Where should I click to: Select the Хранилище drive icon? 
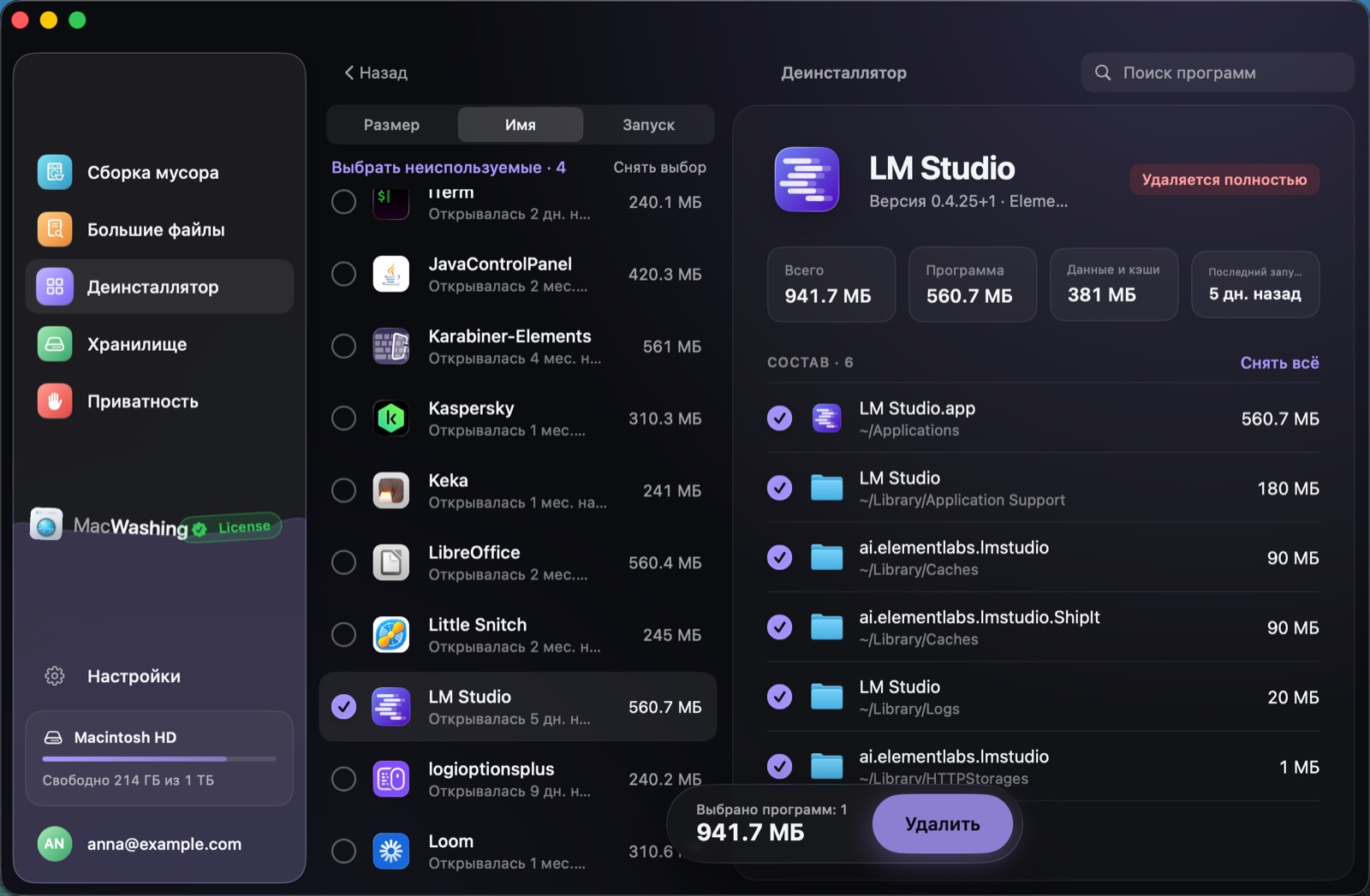click(x=55, y=344)
